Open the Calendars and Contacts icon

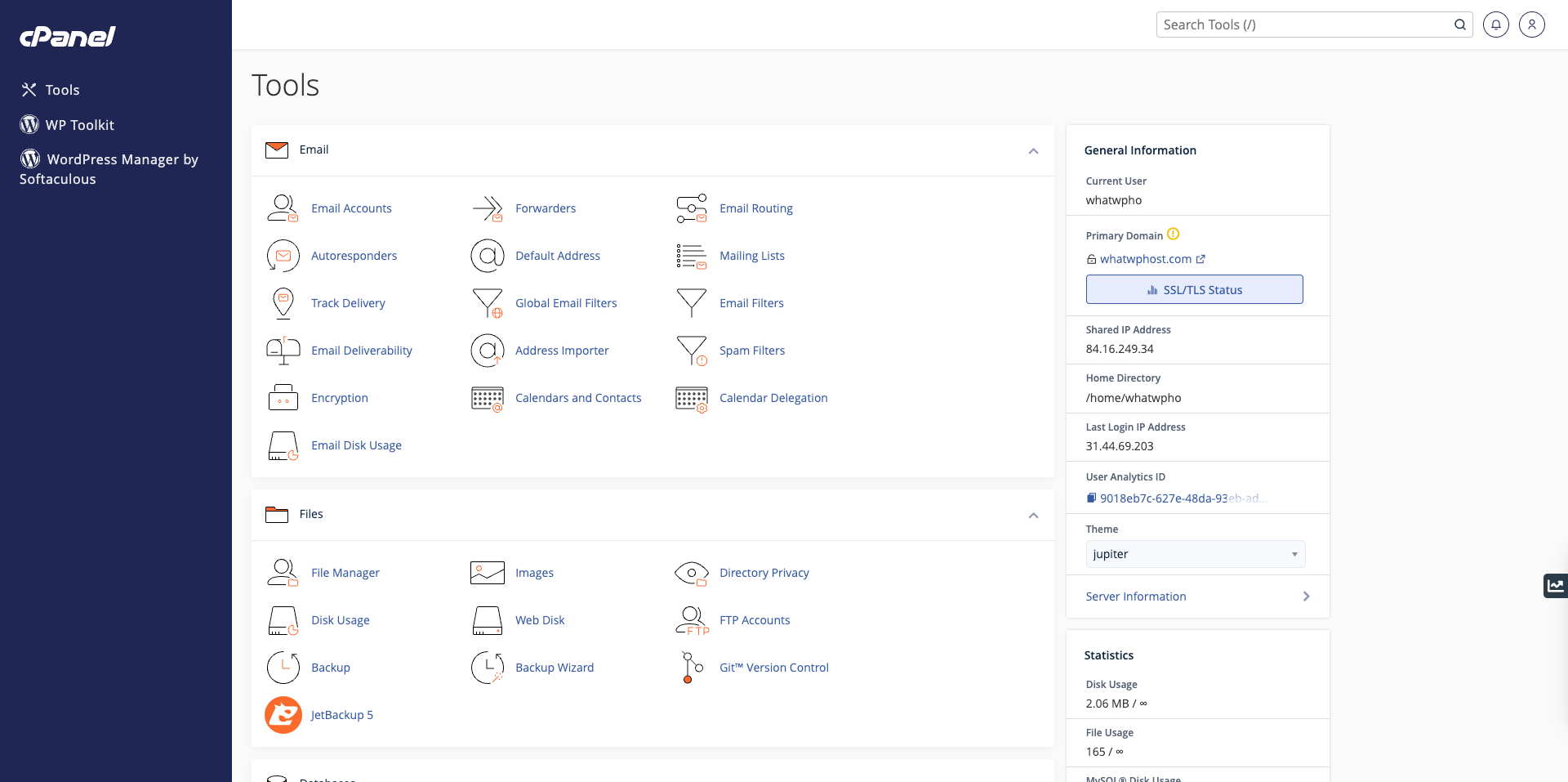488,398
